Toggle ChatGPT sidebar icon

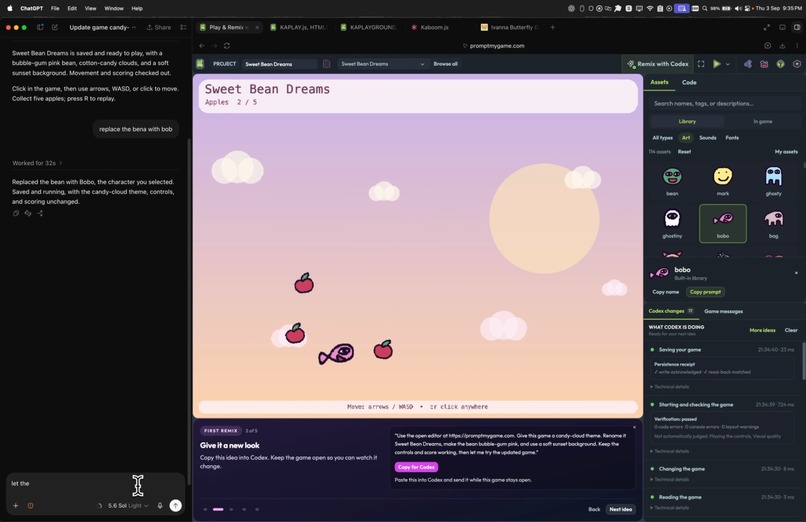tap(40, 27)
